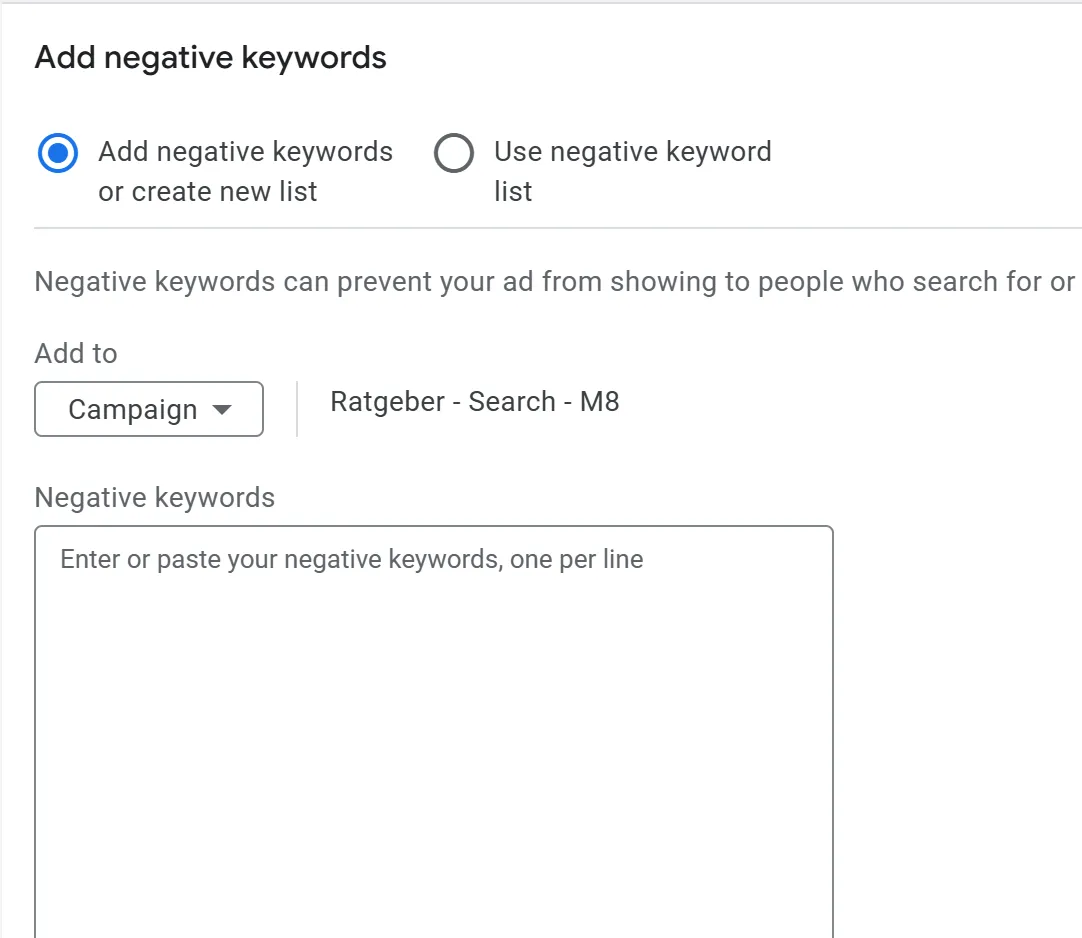This screenshot has height=938, width=1082.
Task: Click the "Enter or paste your negative keywords" placeholder
Action: pyautogui.click(x=351, y=559)
